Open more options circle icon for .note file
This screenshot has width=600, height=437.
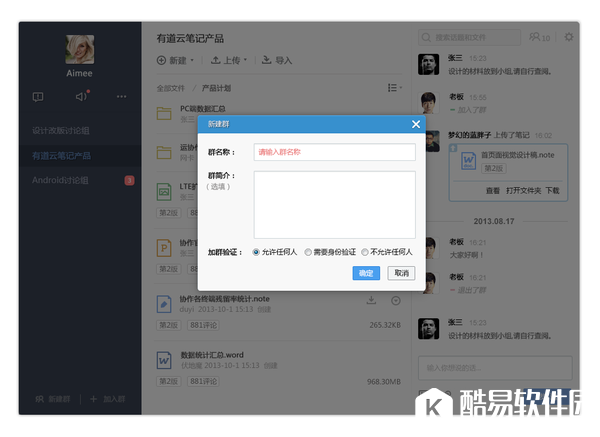(x=396, y=301)
